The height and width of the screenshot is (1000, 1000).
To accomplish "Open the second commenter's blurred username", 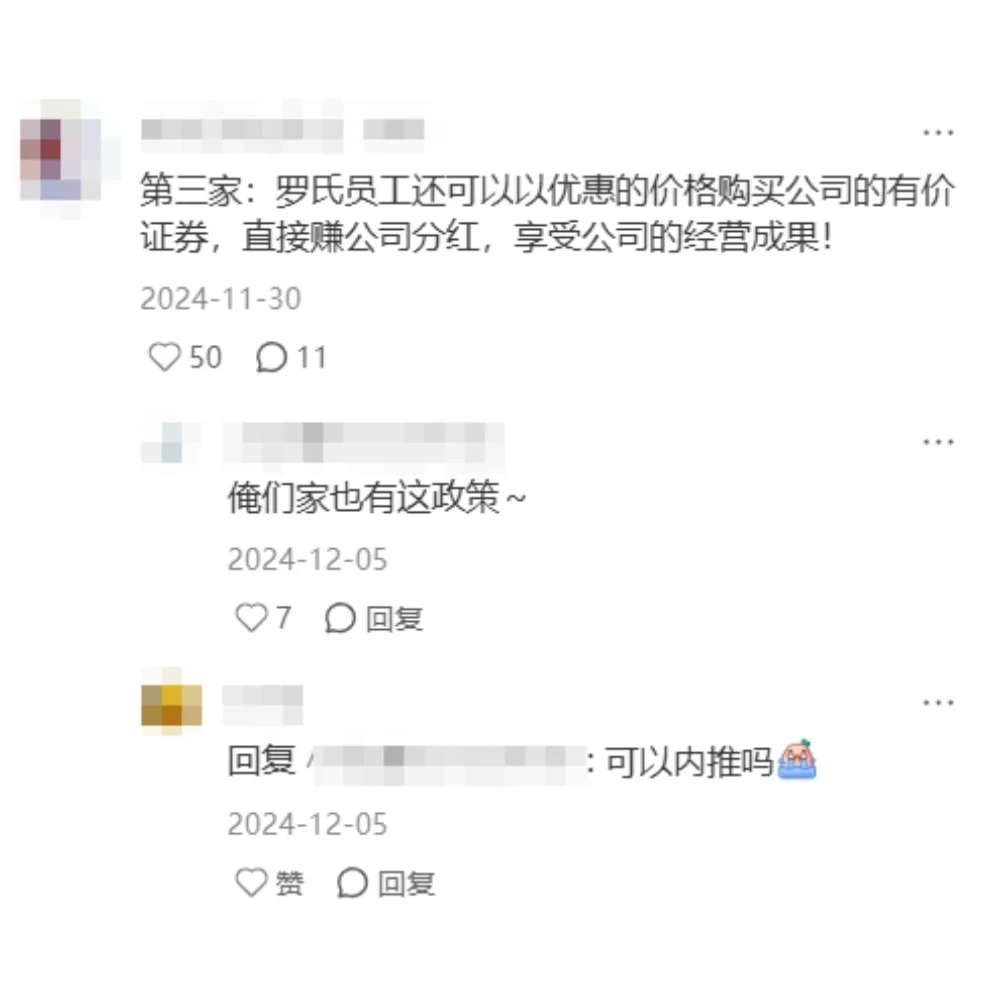I will tap(363, 442).
